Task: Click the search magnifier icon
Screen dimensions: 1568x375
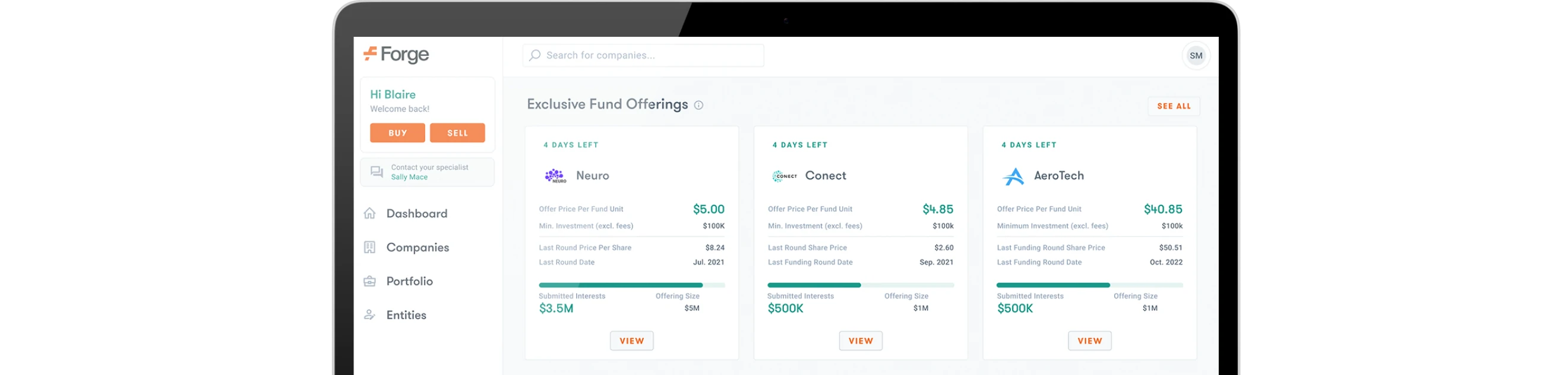Action: point(535,55)
